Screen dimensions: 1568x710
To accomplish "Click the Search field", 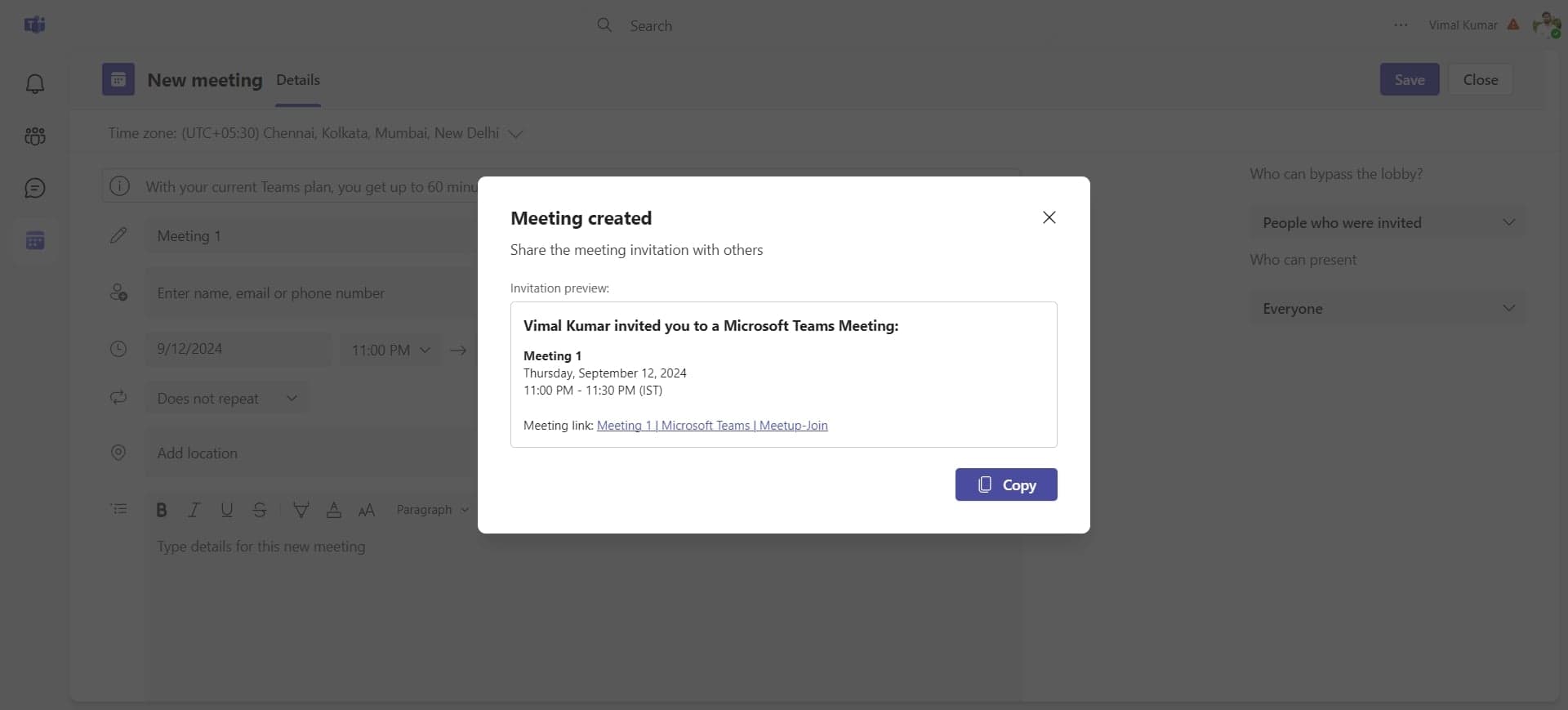I will click(x=651, y=25).
